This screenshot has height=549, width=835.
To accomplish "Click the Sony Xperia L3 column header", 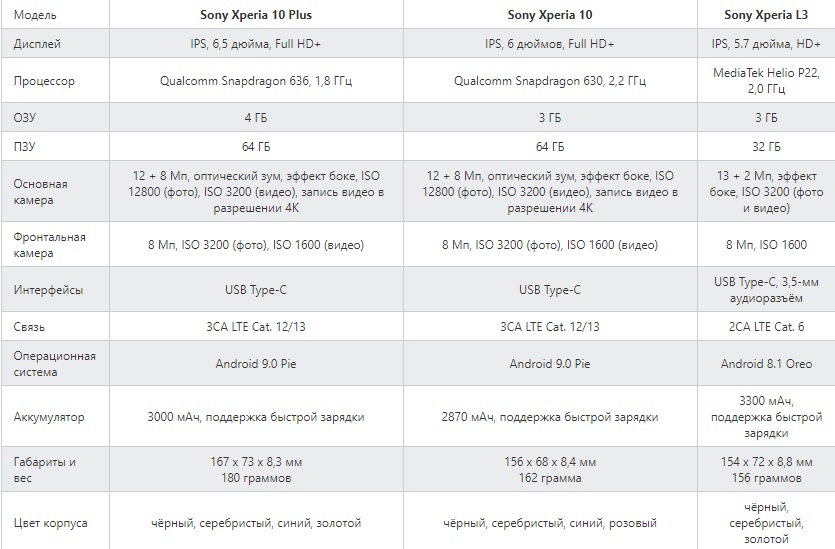I will coord(766,15).
